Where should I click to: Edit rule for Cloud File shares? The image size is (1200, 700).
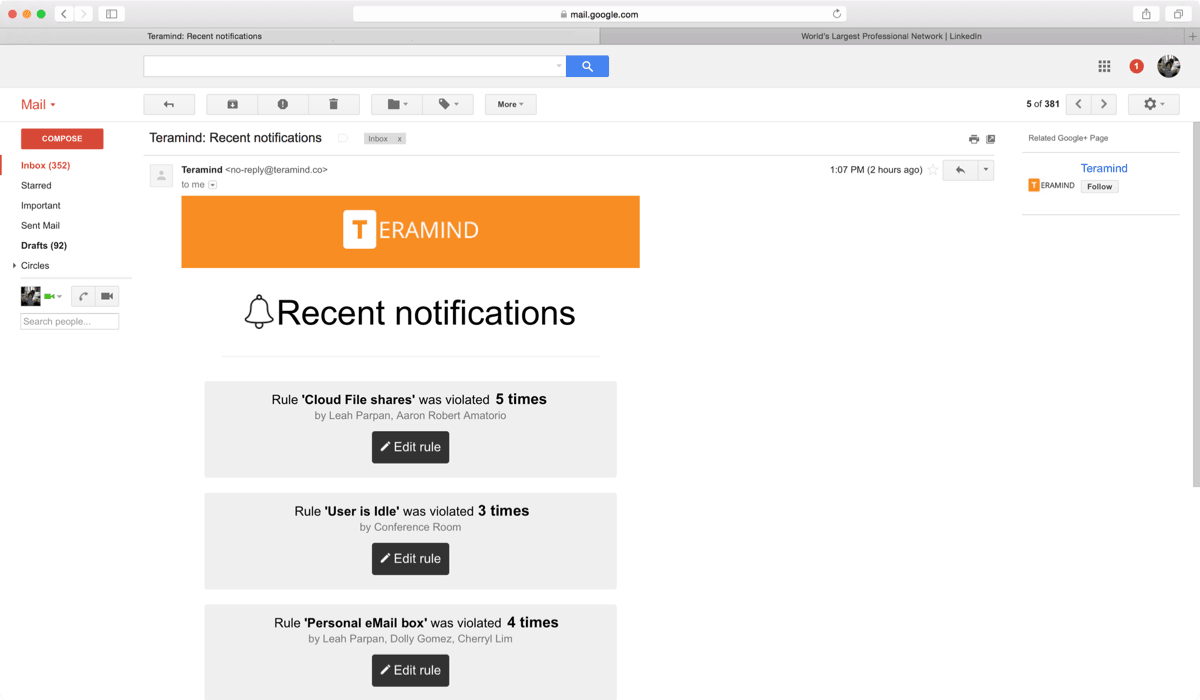(410, 447)
